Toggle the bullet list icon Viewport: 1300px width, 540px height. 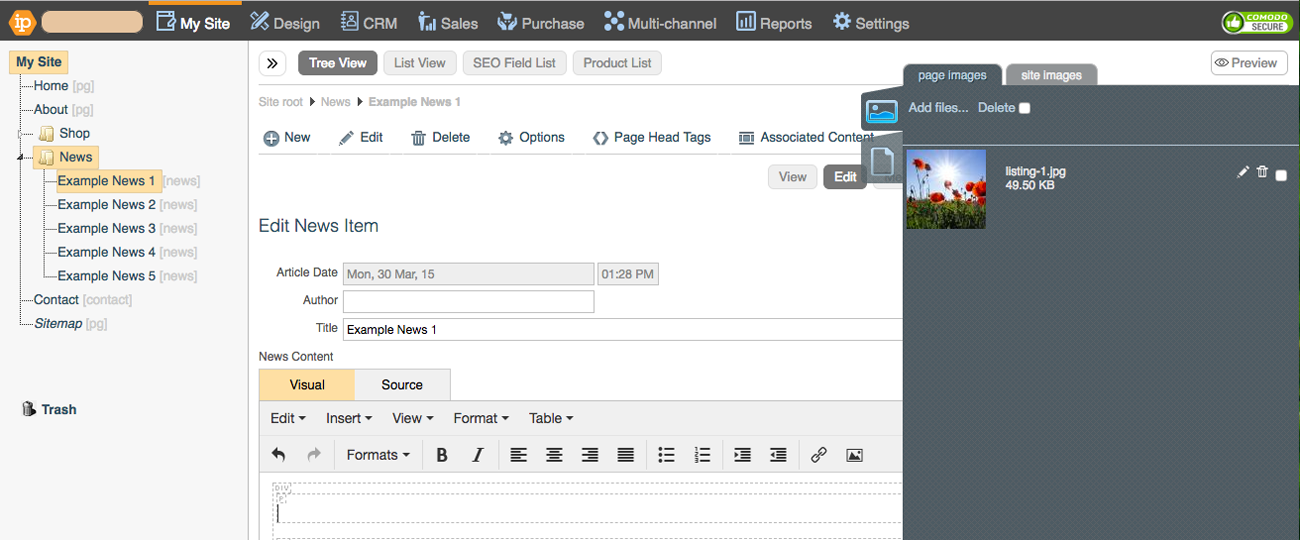(666, 455)
